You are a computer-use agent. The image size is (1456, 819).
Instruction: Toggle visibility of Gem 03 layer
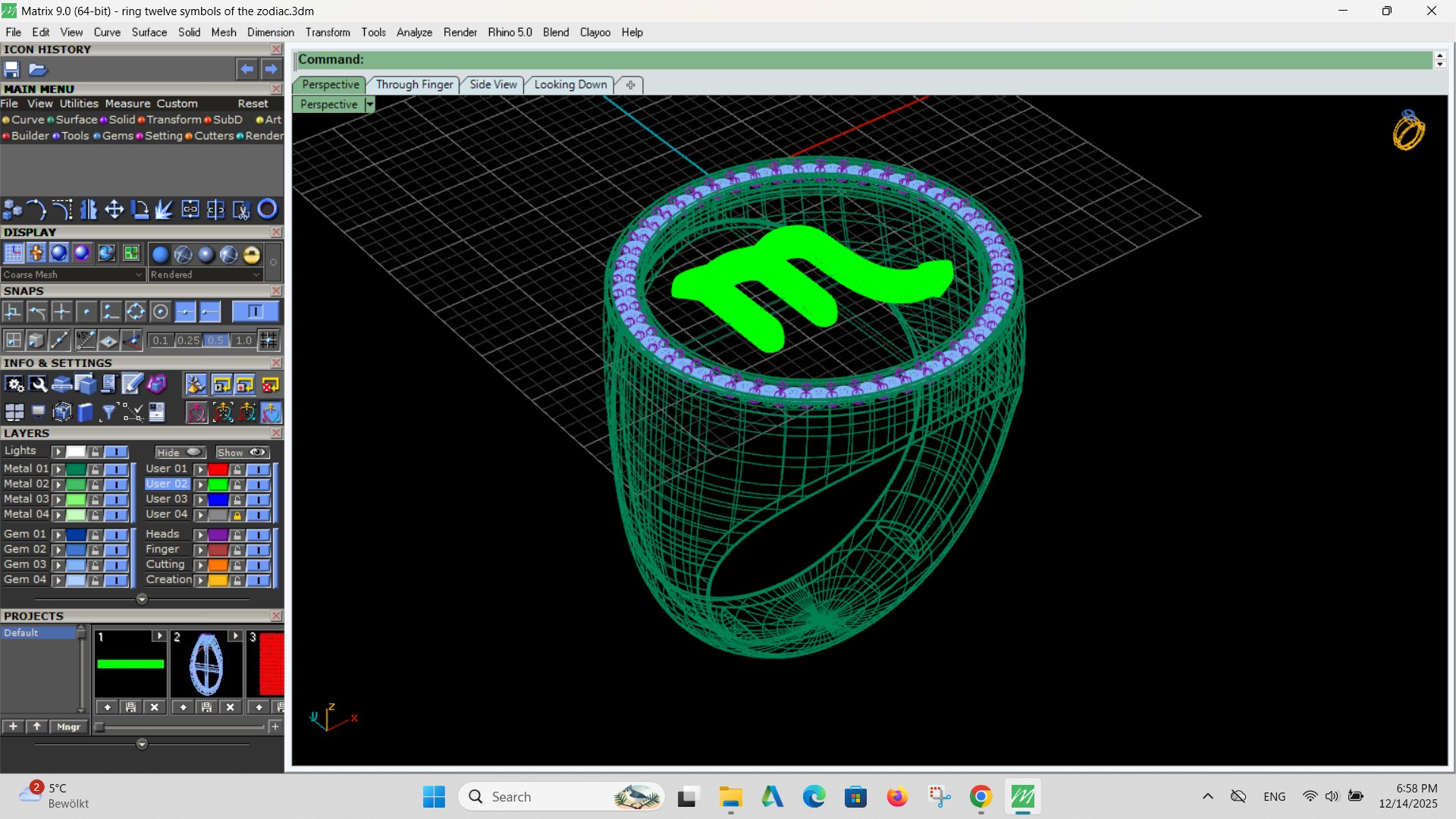click(116, 565)
